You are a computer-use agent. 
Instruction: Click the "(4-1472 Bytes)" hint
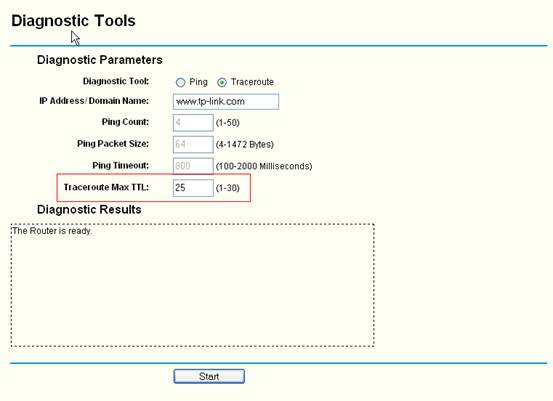tap(245, 145)
